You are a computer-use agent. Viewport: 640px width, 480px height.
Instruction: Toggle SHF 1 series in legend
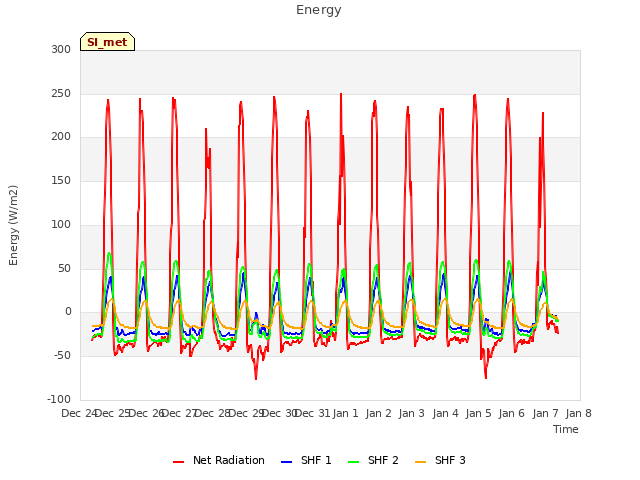pos(306,460)
